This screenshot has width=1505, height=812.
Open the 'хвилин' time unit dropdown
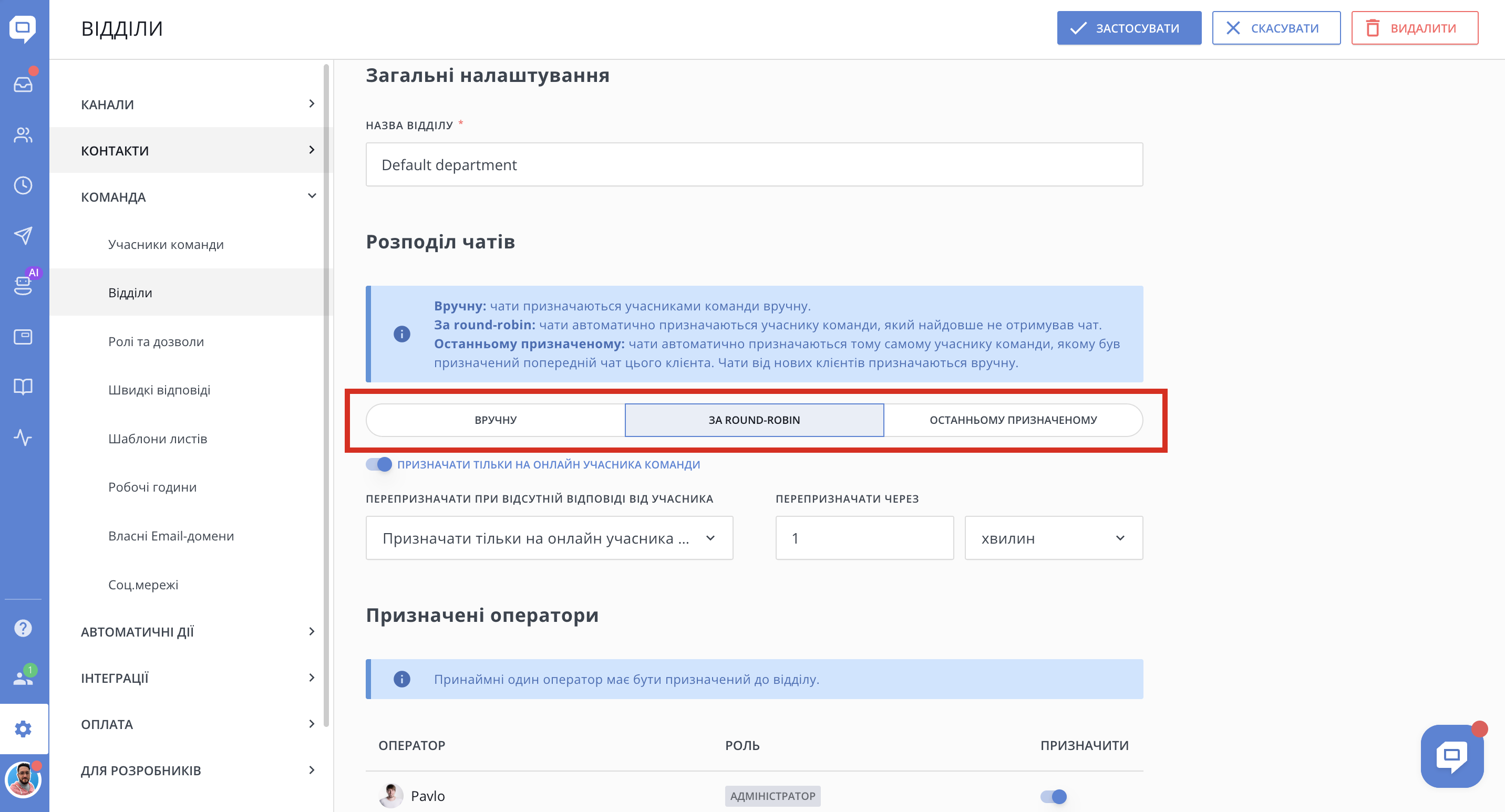[1054, 538]
